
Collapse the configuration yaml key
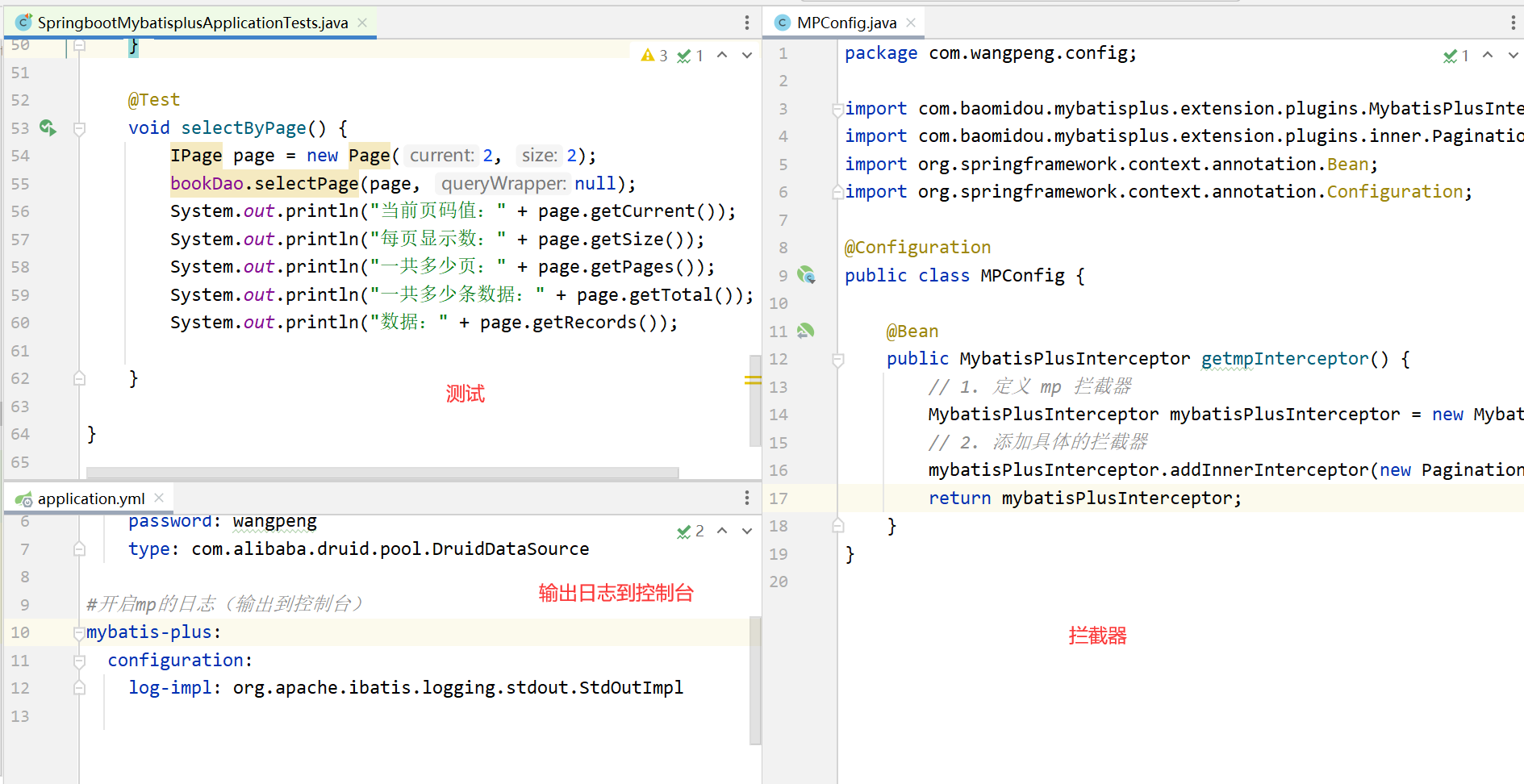79,661
